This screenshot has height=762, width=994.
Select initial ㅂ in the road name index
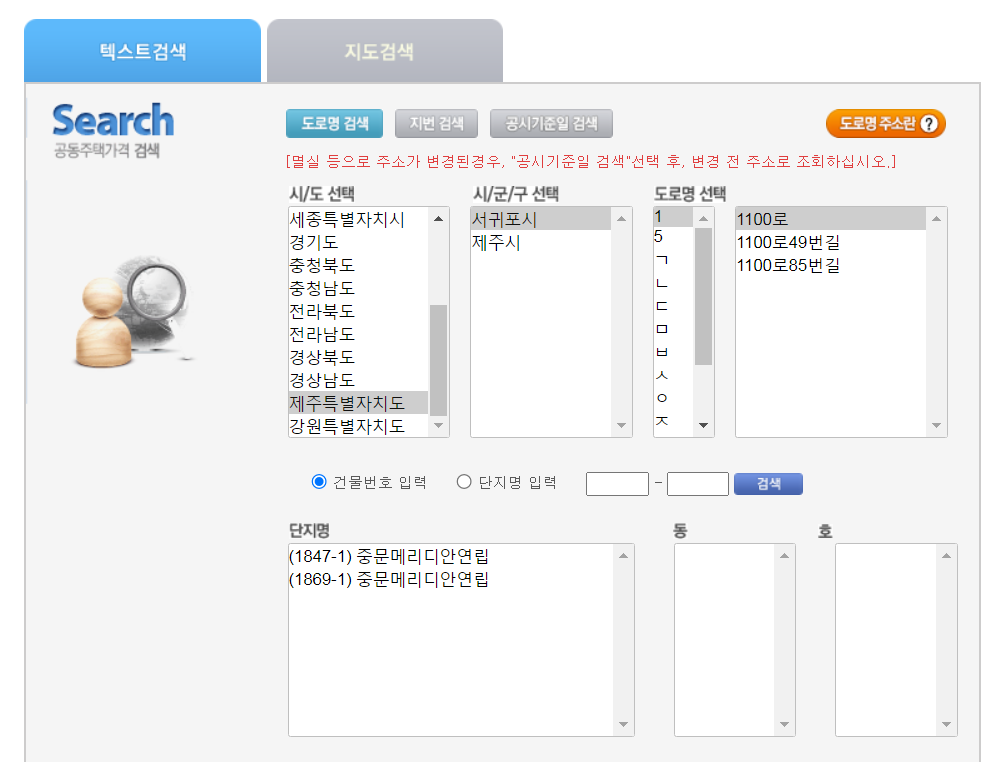(x=673, y=352)
